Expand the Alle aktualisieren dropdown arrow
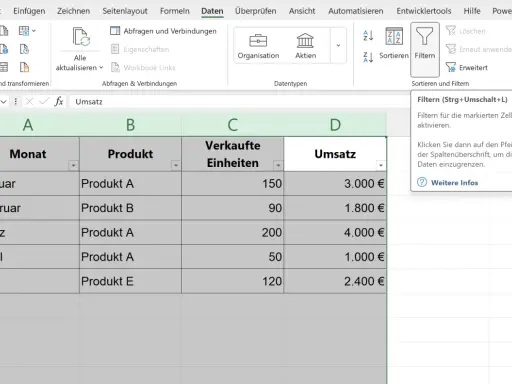 [101, 68]
